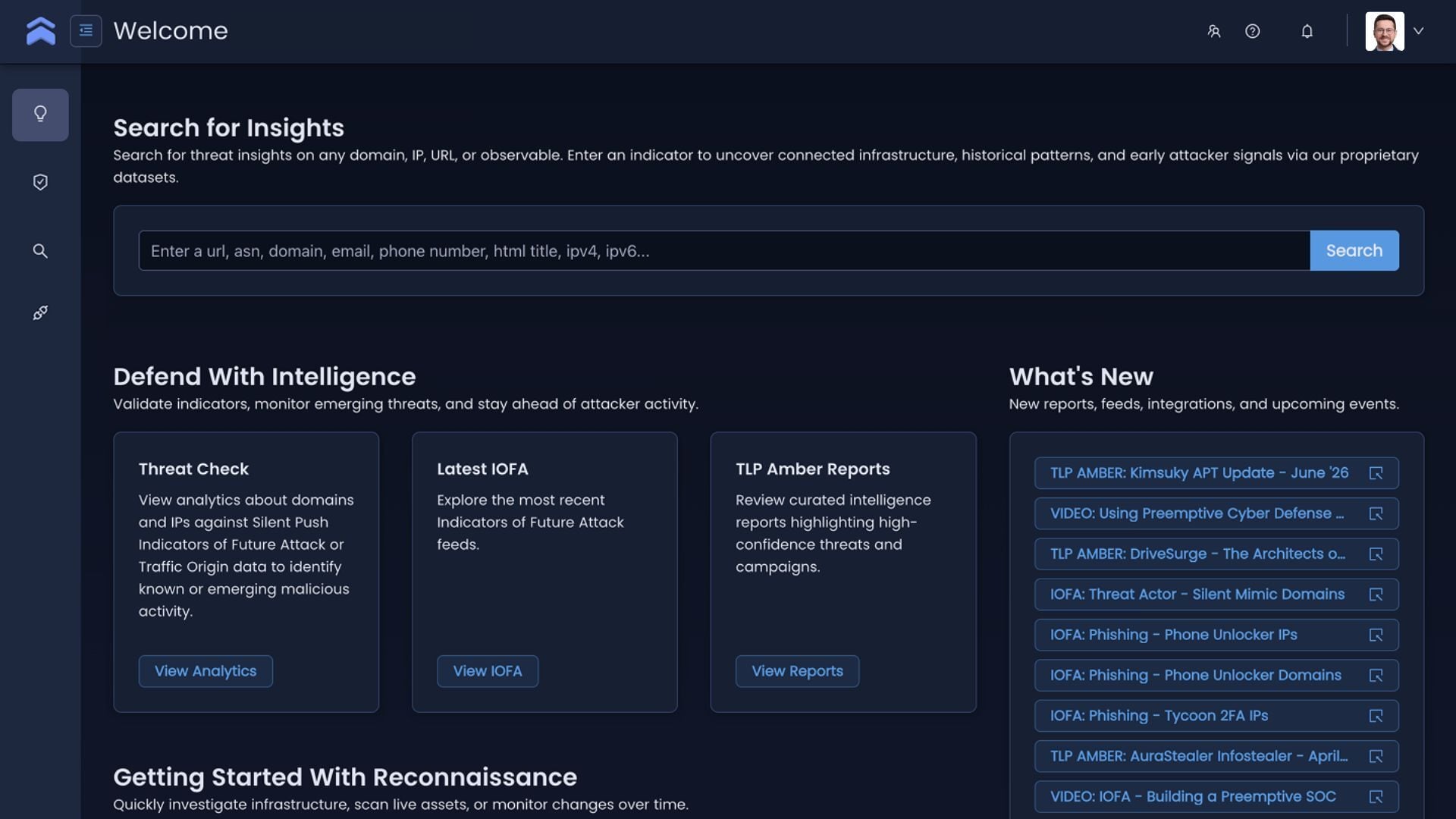
Task: Focus the indicator search input field
Action: [x=724, y=251]
